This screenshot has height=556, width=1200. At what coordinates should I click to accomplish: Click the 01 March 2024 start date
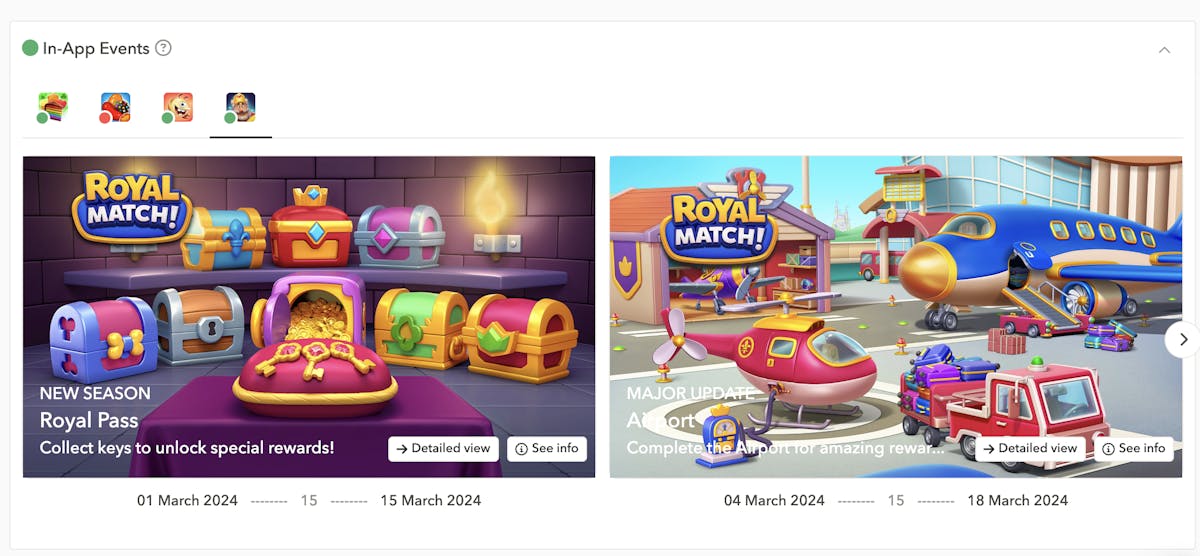click(188, 500)
